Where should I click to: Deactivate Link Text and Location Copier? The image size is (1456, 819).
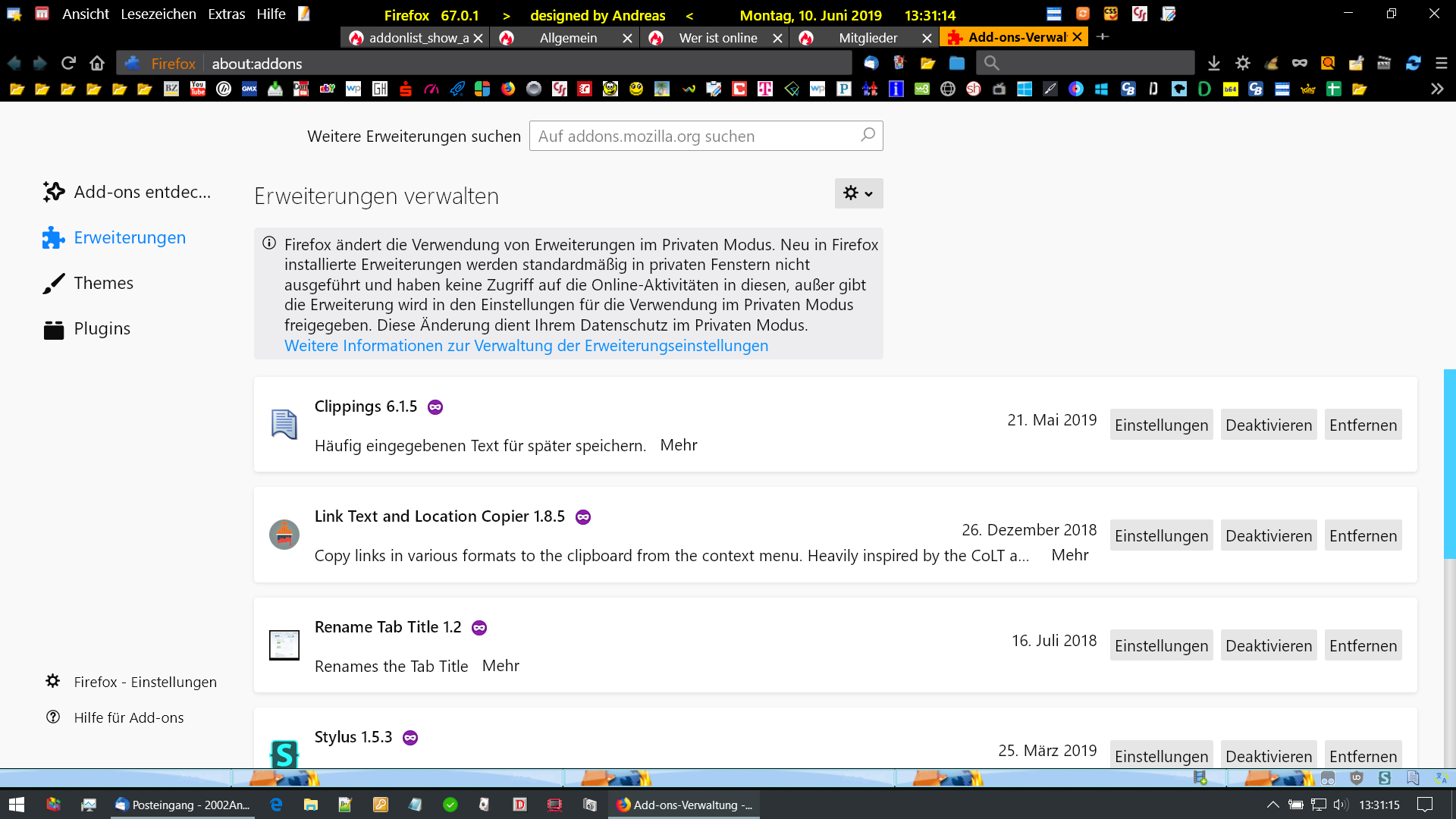tap(1268, 535)
